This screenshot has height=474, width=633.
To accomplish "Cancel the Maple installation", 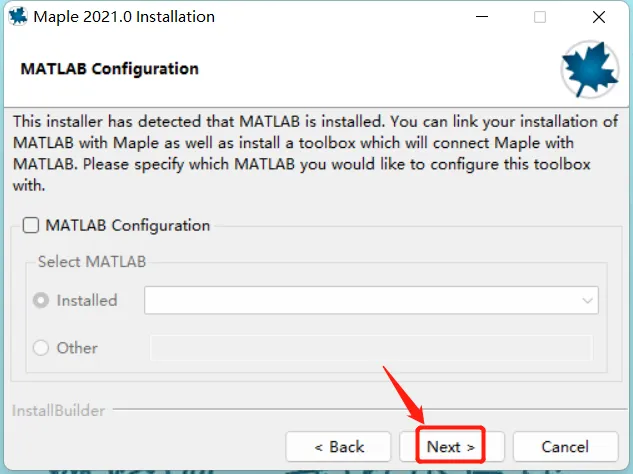I will click(x=566, y=447).
